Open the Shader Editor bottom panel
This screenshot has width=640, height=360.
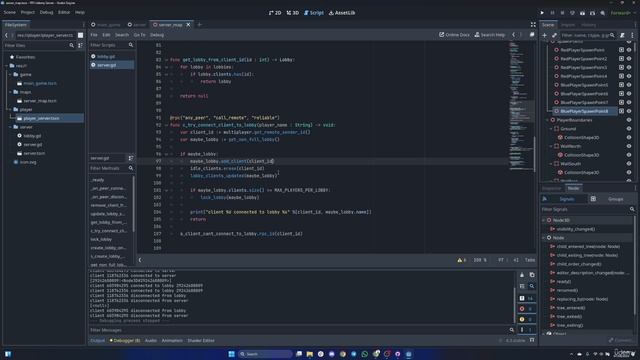201,340
